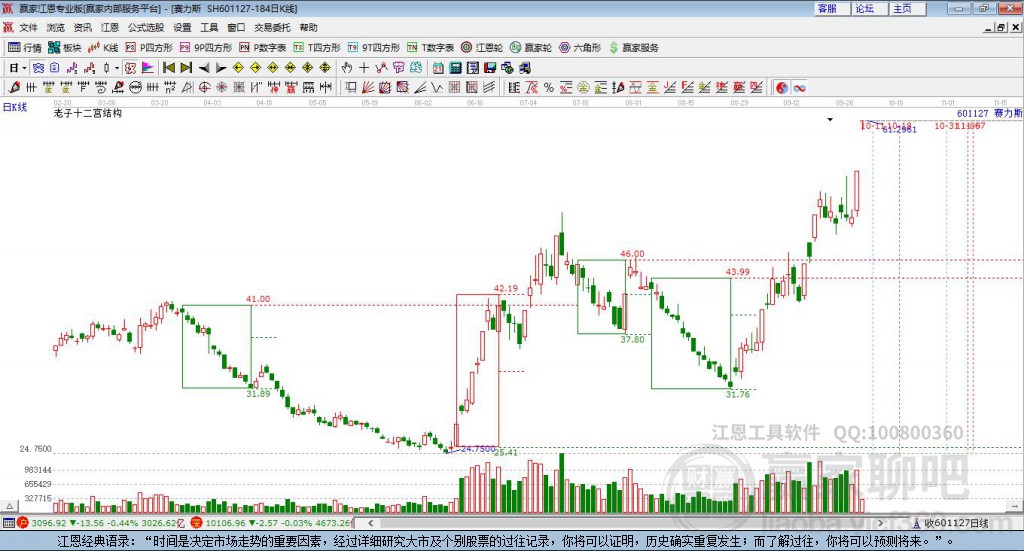Open the 六角形 hexagon tool
The image size is (1024, 551).
click(x=580, y=48)
